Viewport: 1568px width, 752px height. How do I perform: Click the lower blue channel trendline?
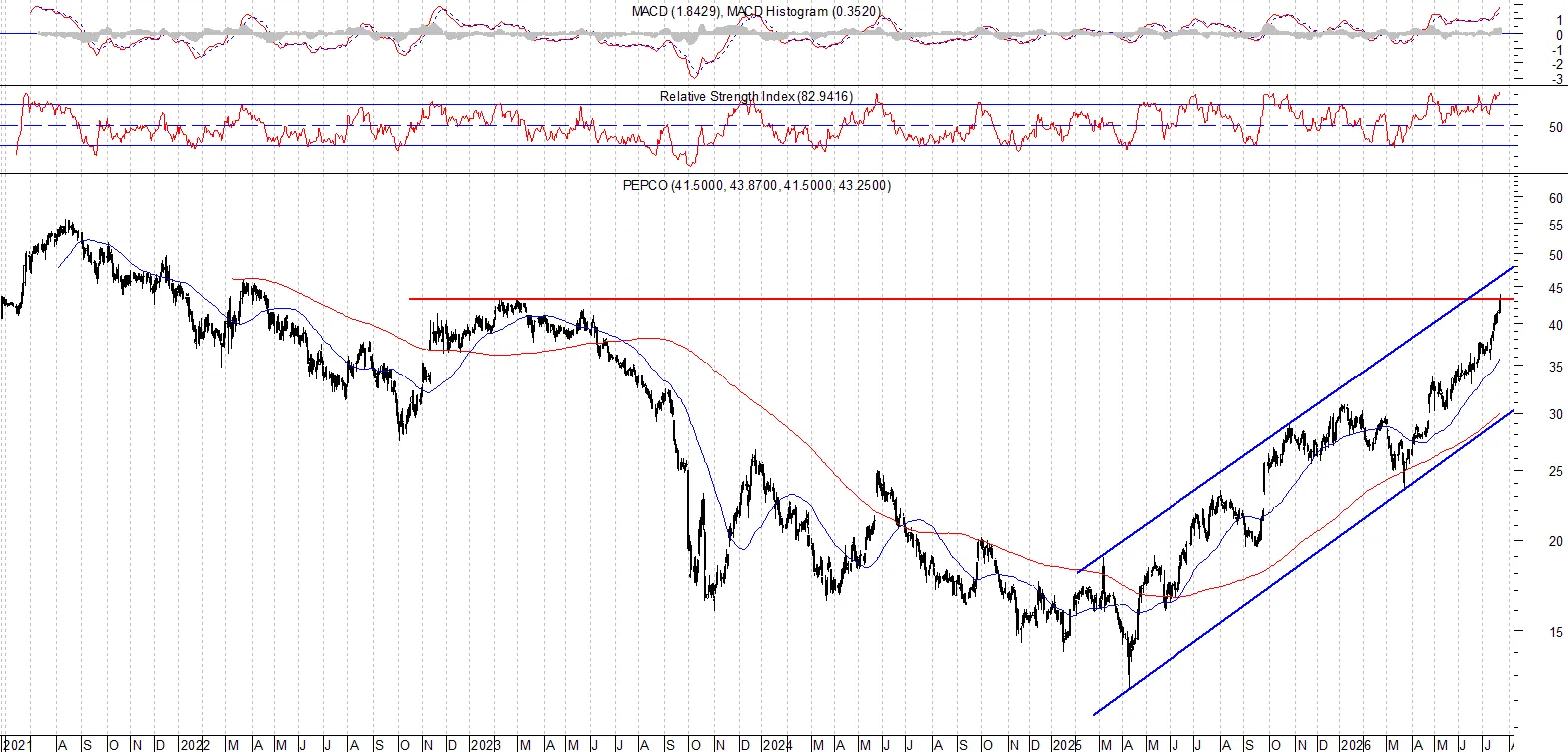pyautogui.click(x=1304, y=562)
